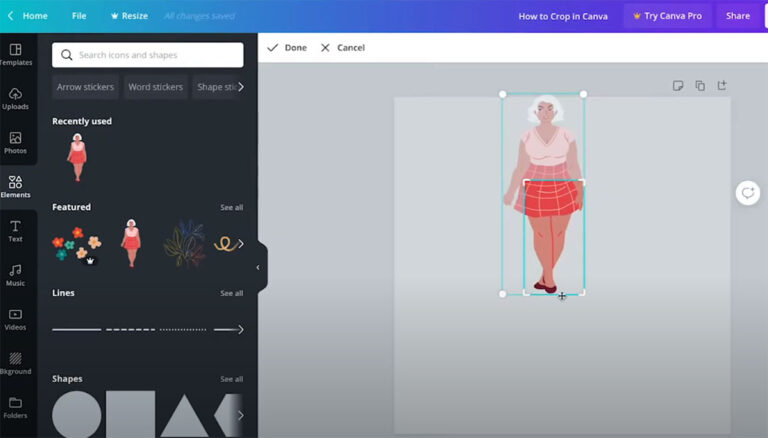Add a new page with the plus-page icon
The width and height of the screenshot is (768, 438).
click(722, 85)
